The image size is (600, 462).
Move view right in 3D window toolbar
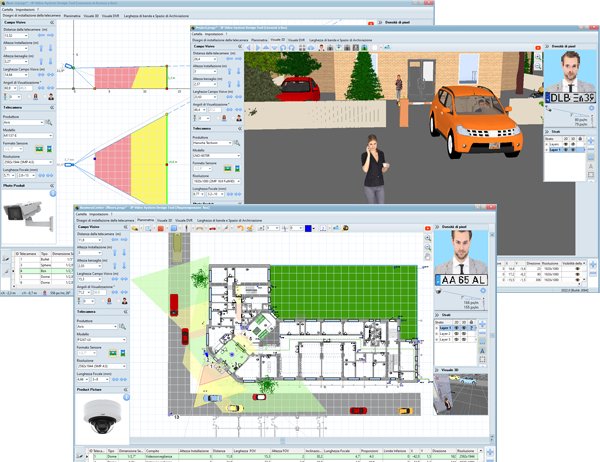point(258,47)
